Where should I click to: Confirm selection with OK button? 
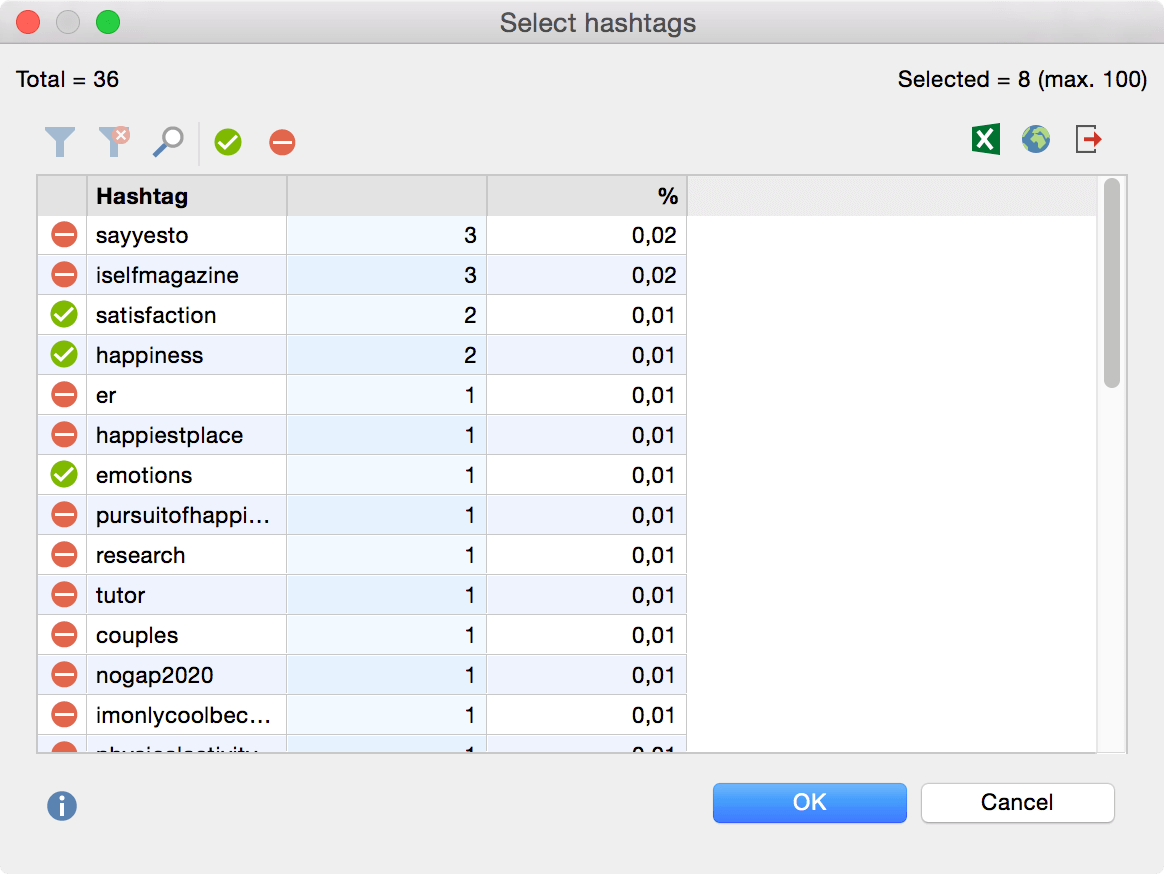tap(809, 802)
